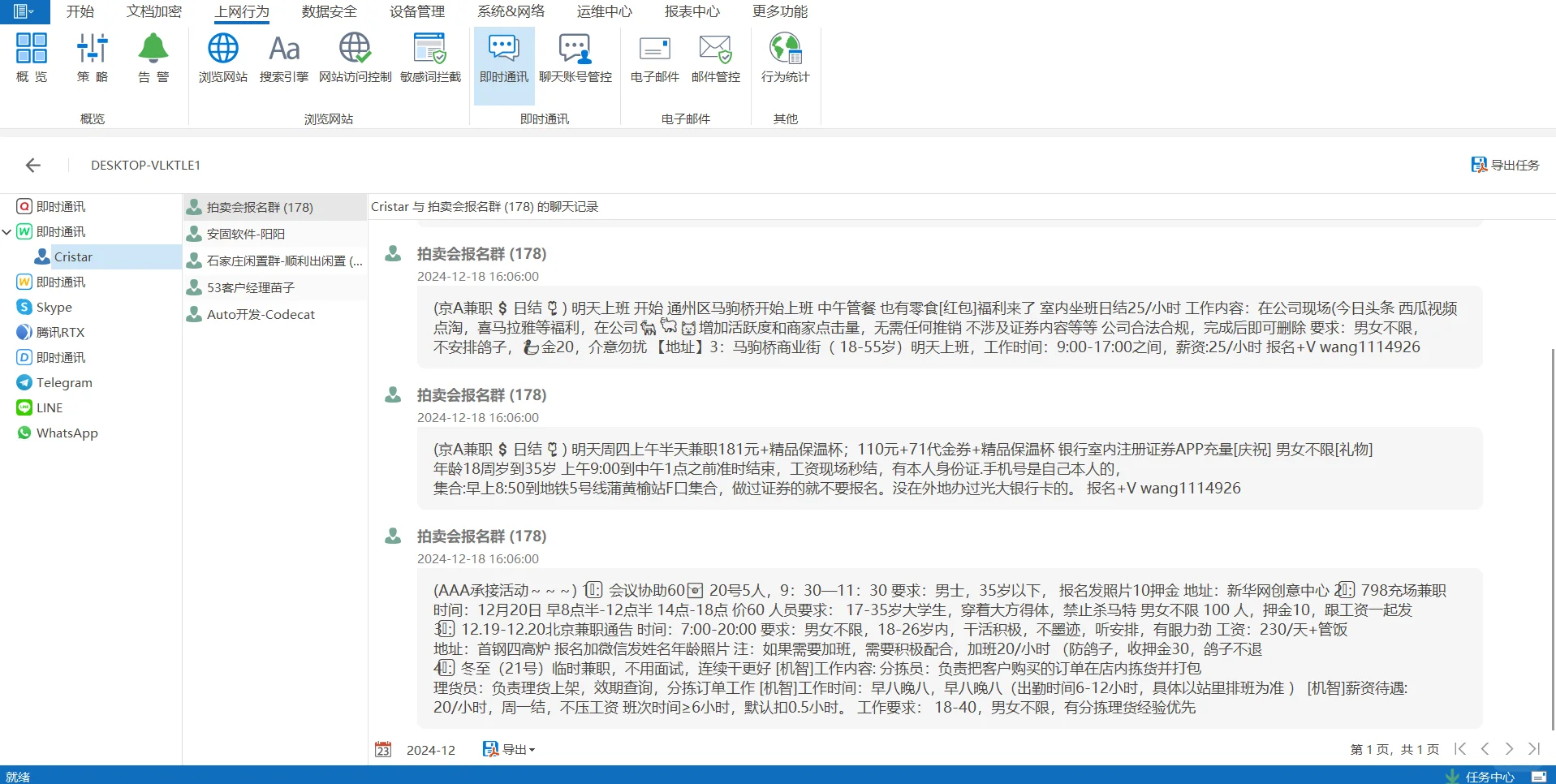Go to the next page of results
This screenshot has height=784, width=1556.
[x=1509, y=749]
